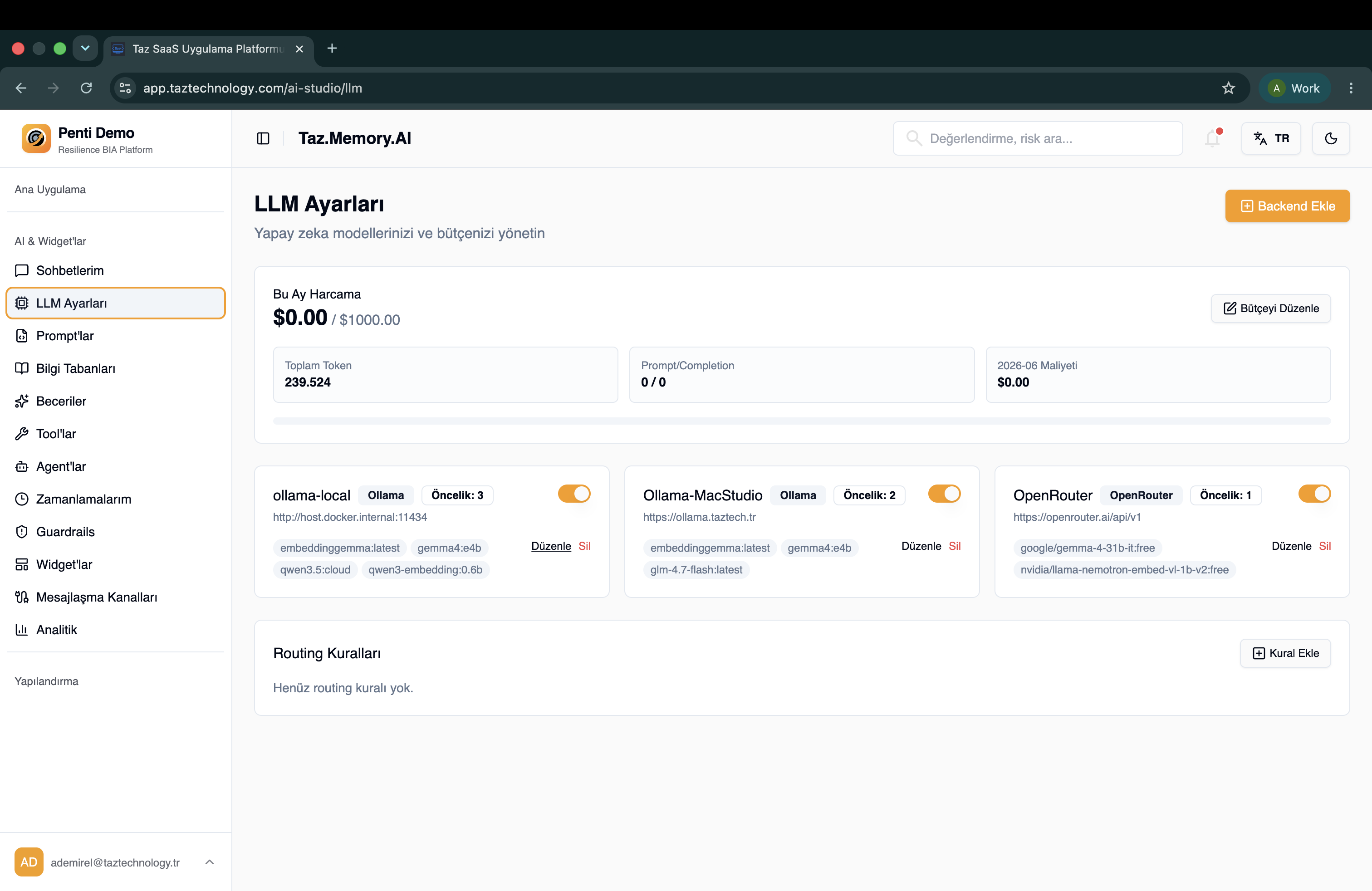Screen dimensions: 1372x891
Task: Click the browser address bar URL
Action: [x=253, y=88]
